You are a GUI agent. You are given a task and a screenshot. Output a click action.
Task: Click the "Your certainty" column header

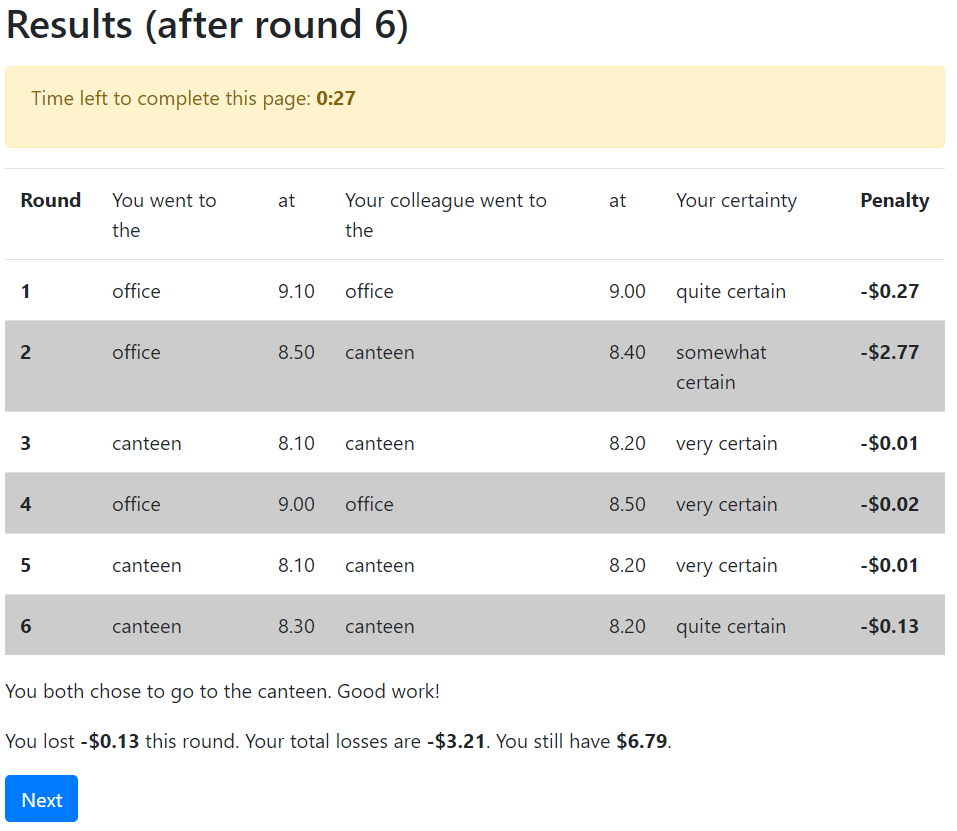coord(736,200)
